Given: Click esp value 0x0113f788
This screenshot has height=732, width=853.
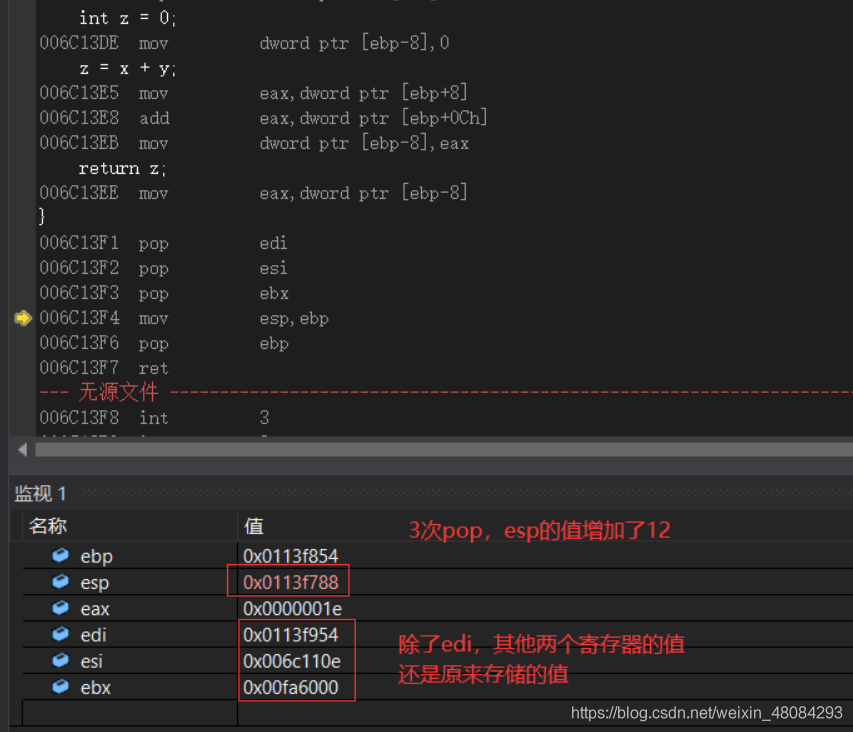Looking at the screenshot, I should coord(290,582).
